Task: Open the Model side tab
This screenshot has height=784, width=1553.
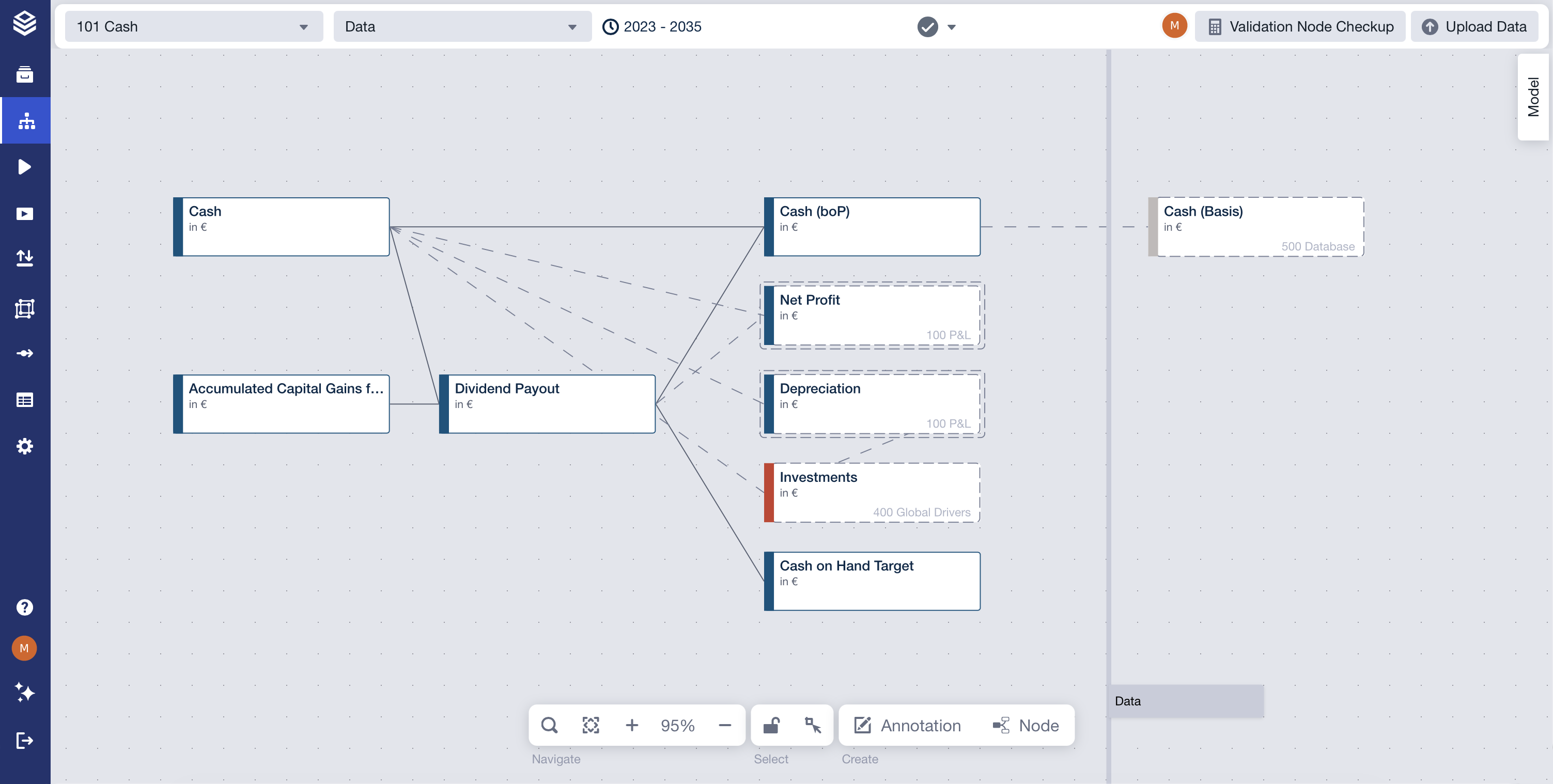Action: (x=1532, y=97)
